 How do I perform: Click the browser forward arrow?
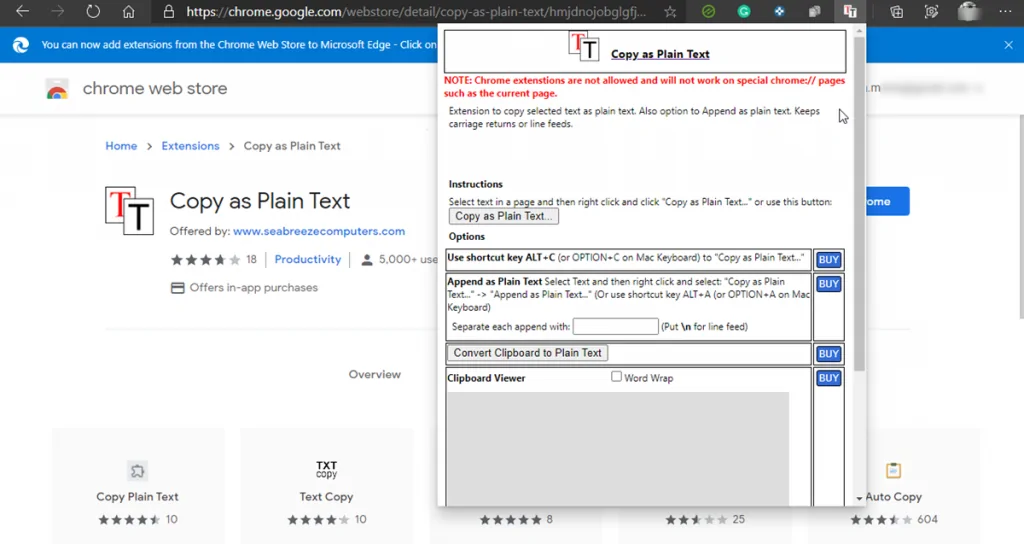[57, 11]
